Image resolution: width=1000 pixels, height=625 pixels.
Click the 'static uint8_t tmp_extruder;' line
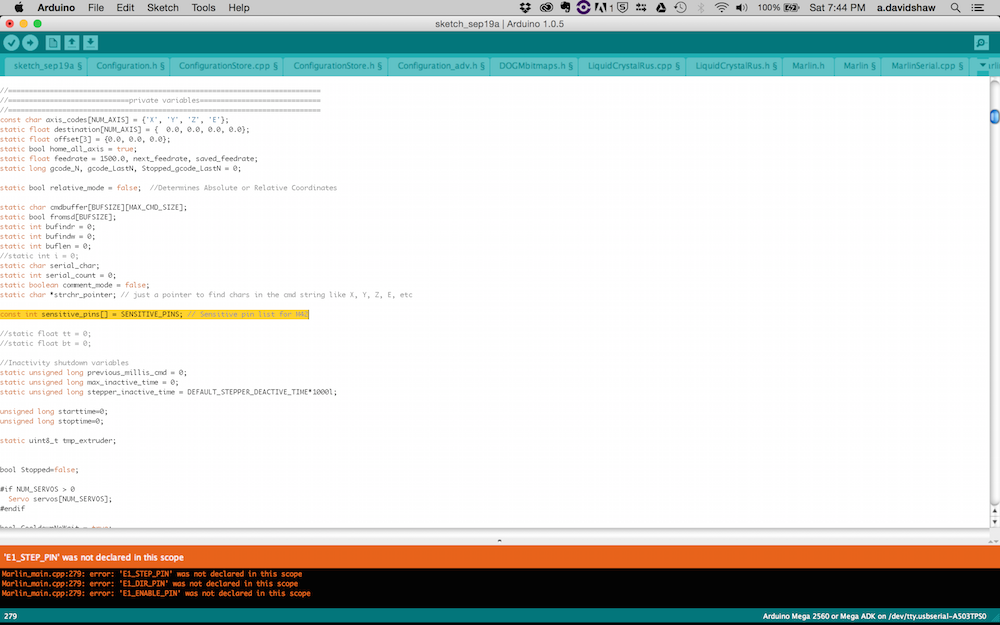[58, 441]
